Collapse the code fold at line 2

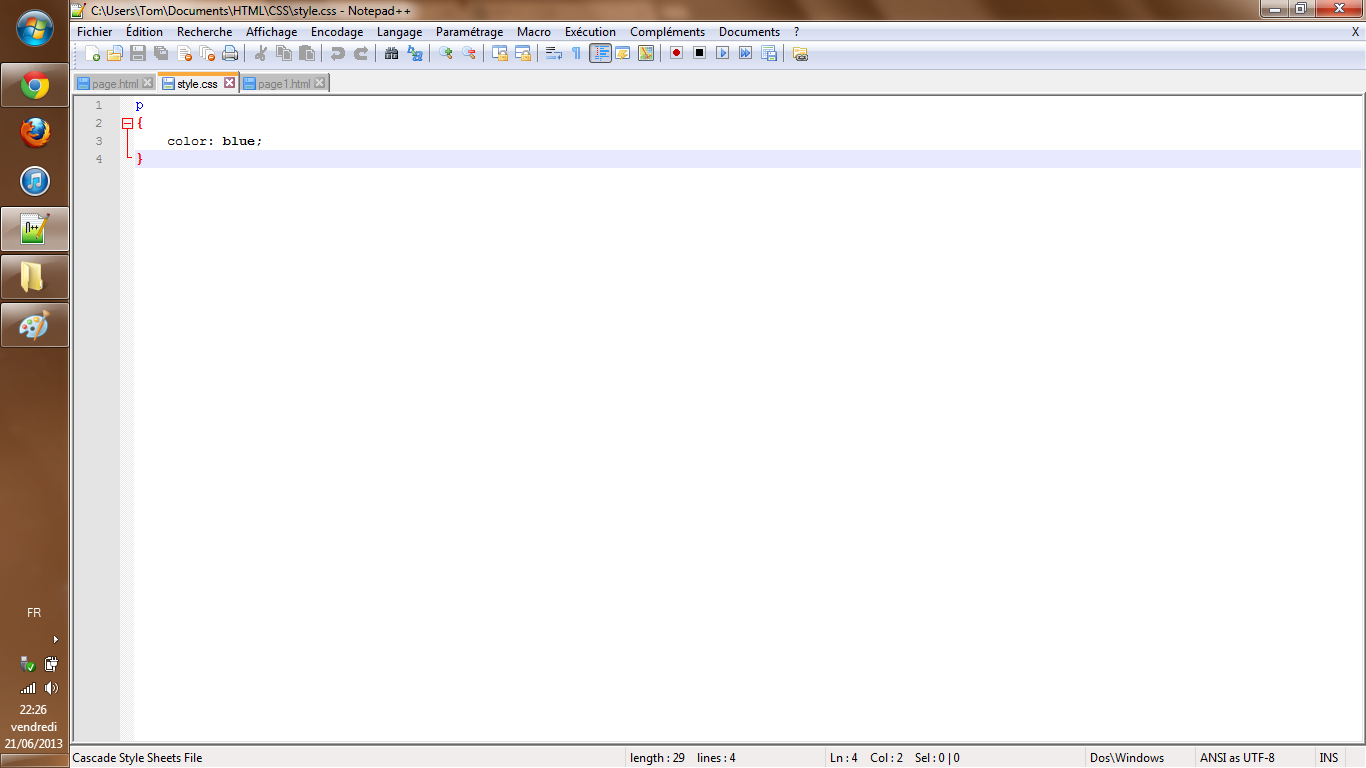(x=127, y=123)
